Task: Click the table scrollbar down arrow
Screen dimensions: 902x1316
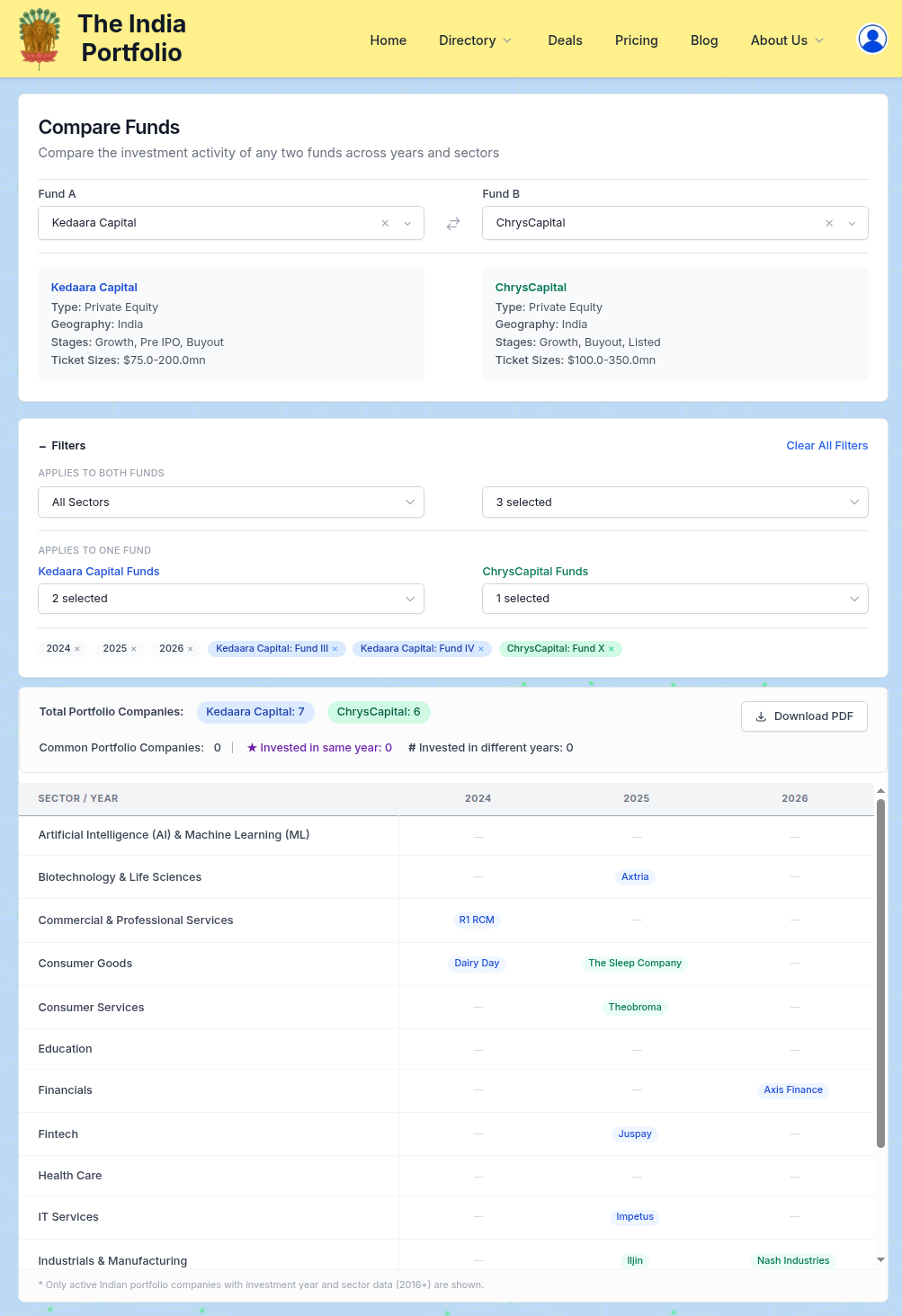Action: [880, 1260]
